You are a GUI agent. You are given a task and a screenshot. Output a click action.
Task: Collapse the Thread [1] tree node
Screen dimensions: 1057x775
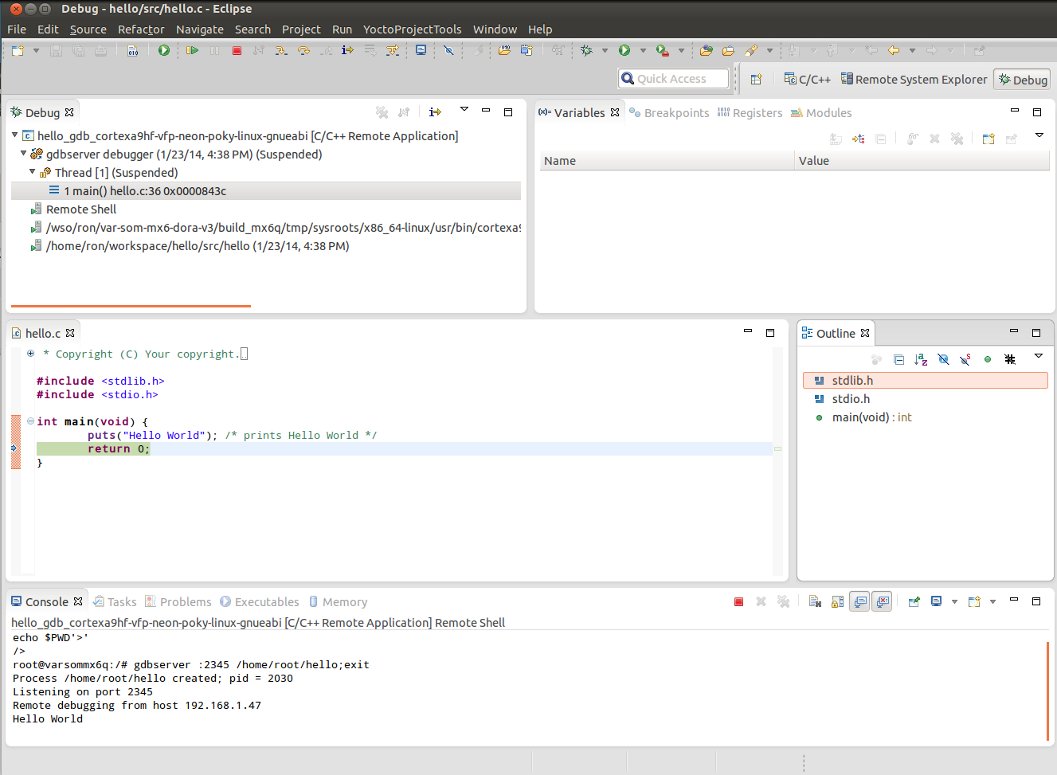32,173
